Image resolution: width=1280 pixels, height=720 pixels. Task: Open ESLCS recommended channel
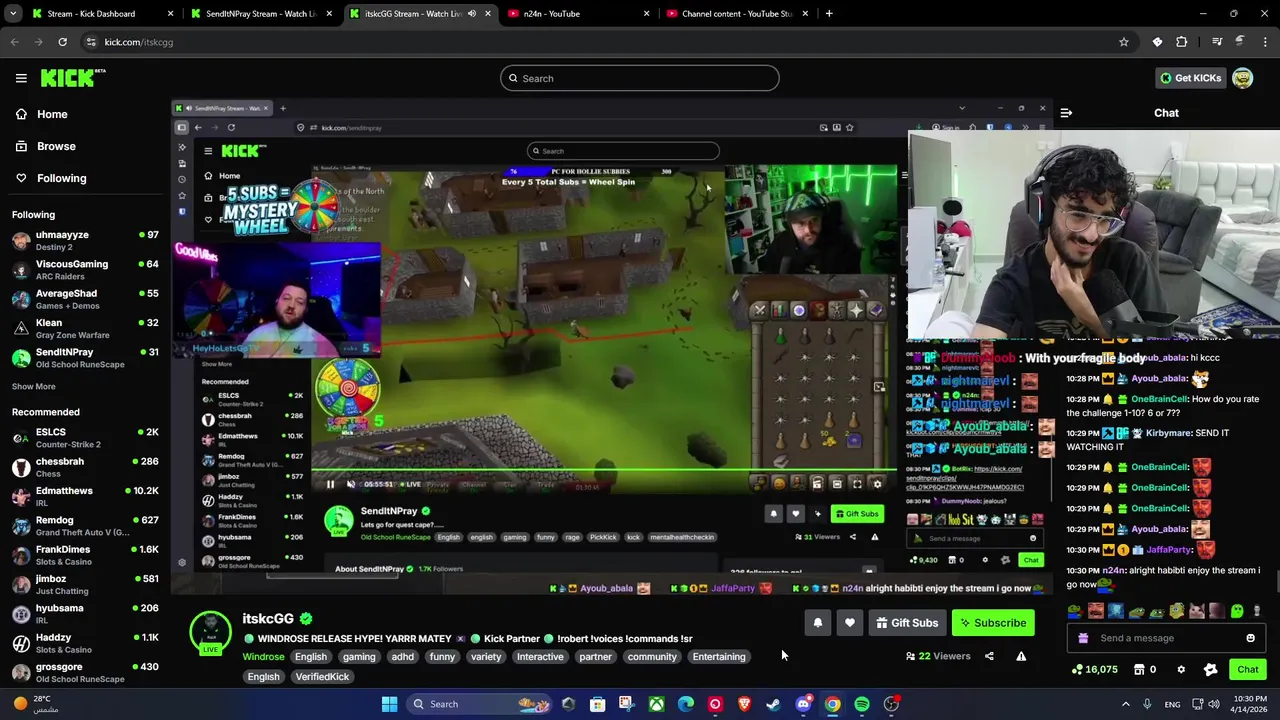coord(85,438)
